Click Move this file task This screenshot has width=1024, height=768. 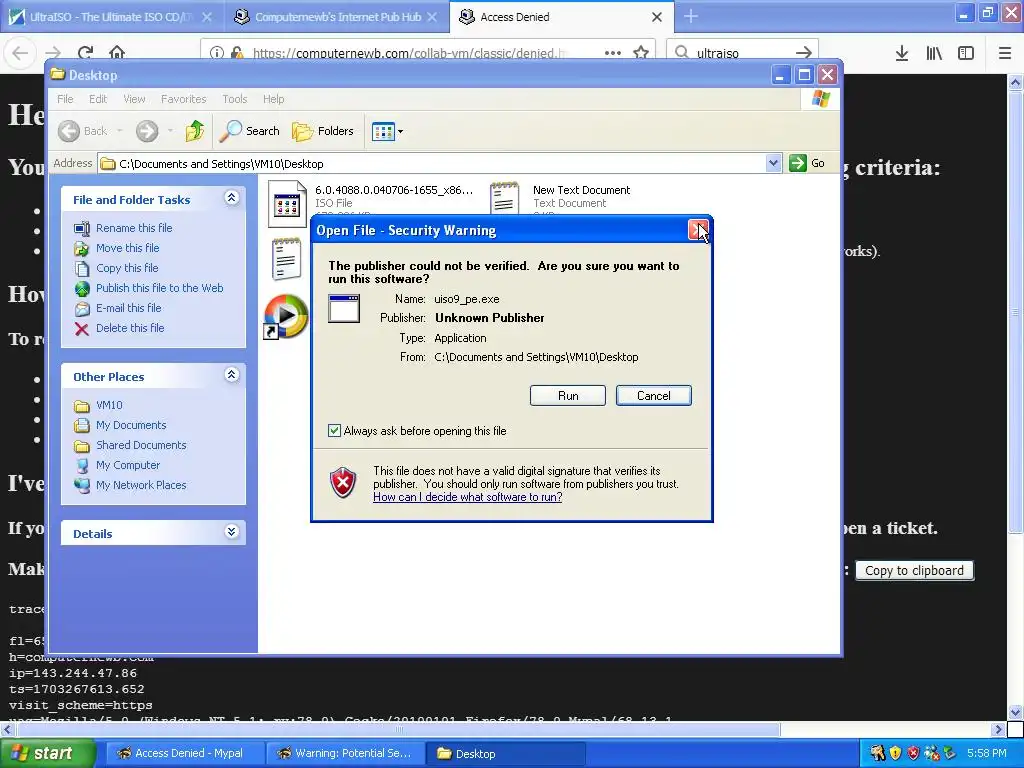[x=127, y=248]
